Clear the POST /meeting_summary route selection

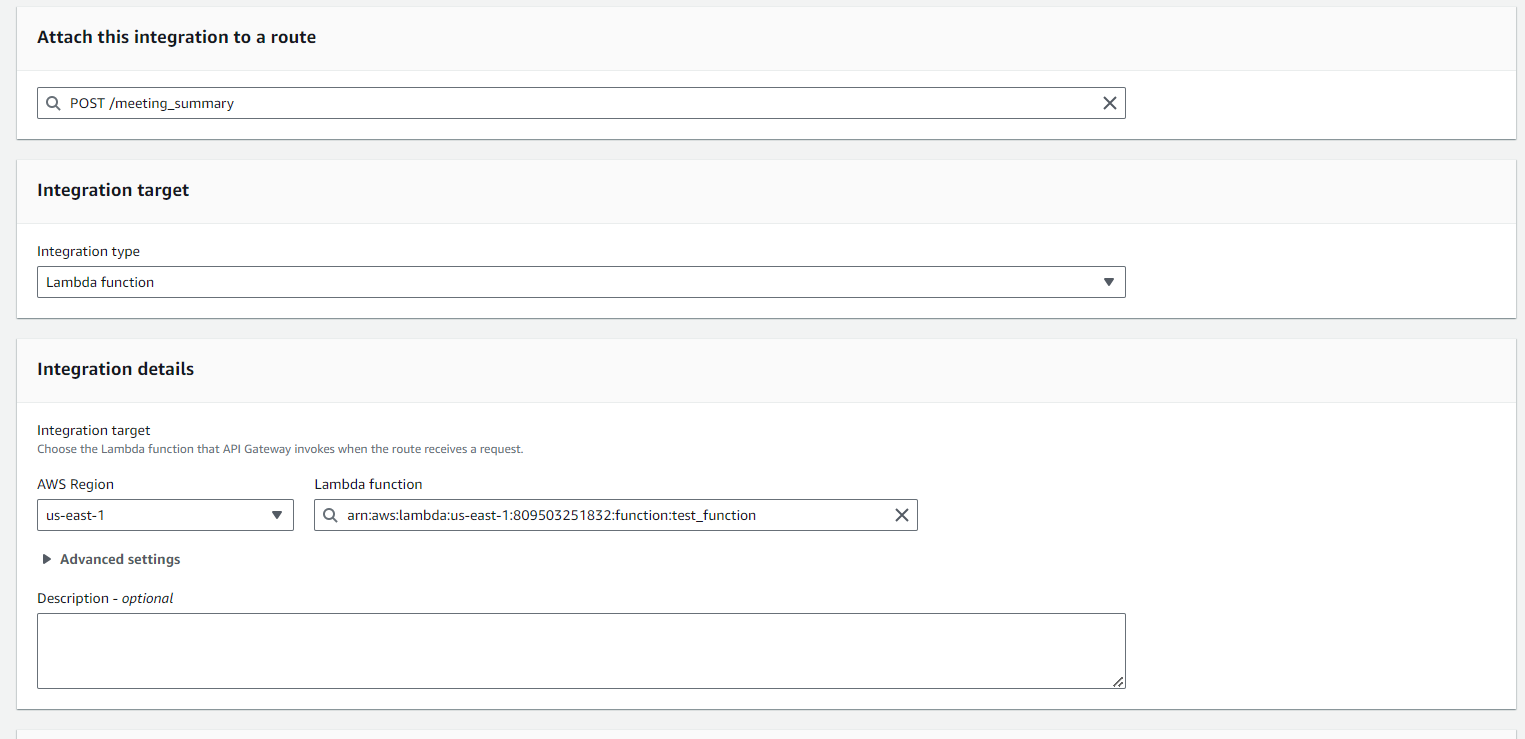(1109, 103)
